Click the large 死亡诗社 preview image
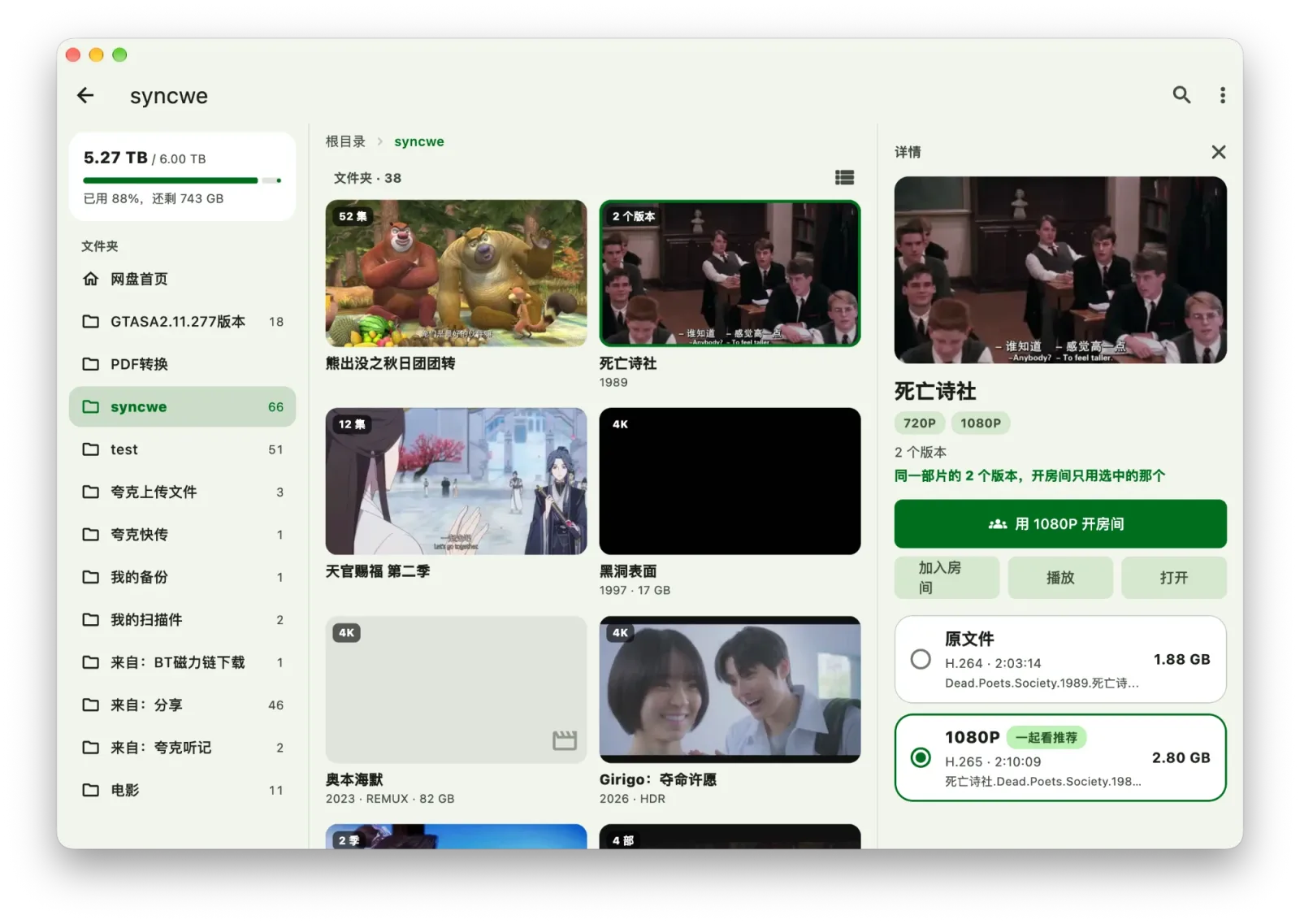Screen dimensions: 1300x924 (x=1060, y=270)
